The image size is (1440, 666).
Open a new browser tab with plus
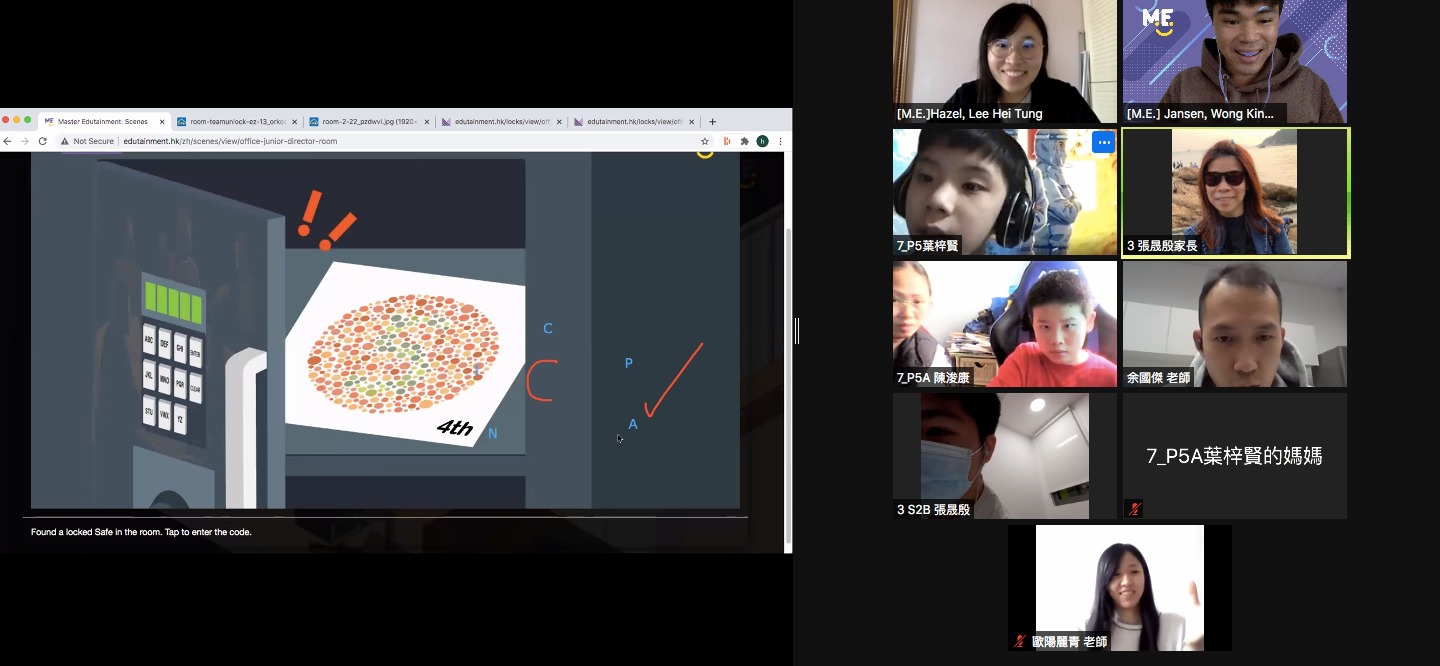[x=713, y=122]
